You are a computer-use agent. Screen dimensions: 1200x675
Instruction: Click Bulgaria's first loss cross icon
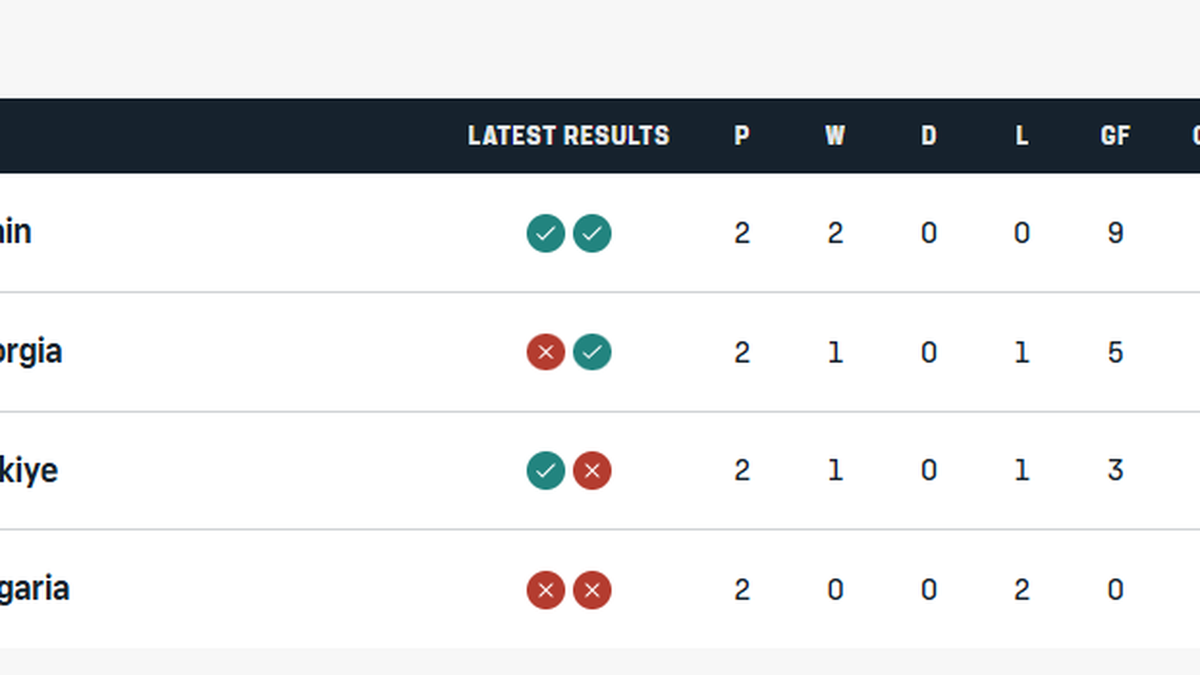545,590
